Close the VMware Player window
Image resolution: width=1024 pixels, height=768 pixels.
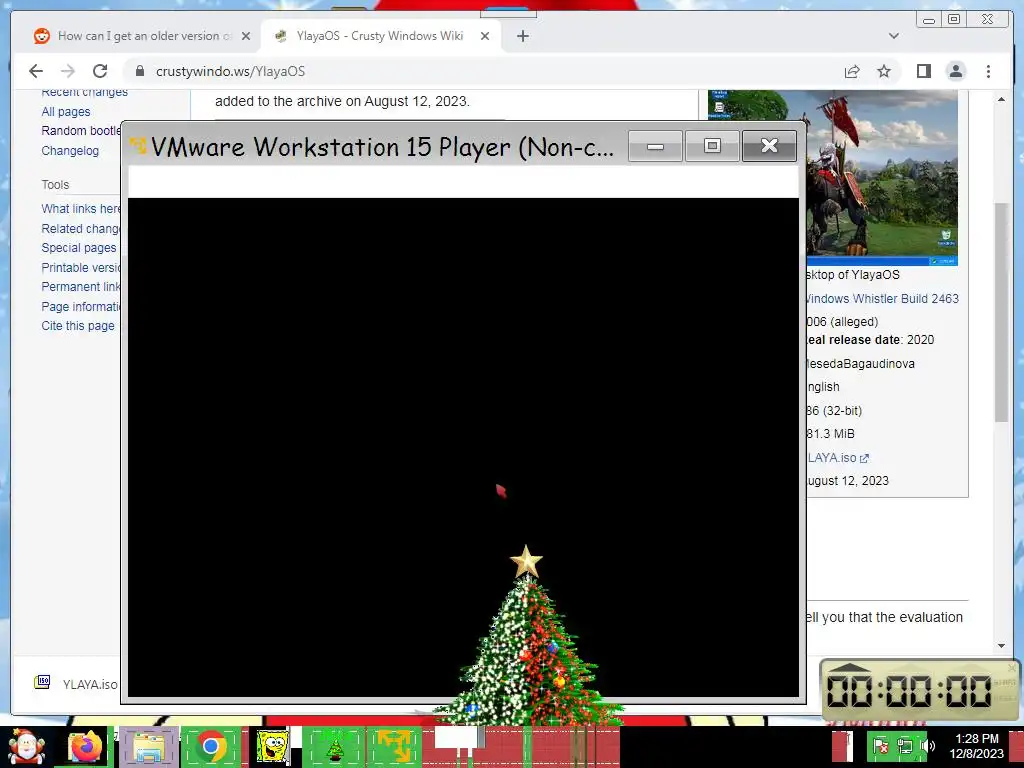point(769,146)
